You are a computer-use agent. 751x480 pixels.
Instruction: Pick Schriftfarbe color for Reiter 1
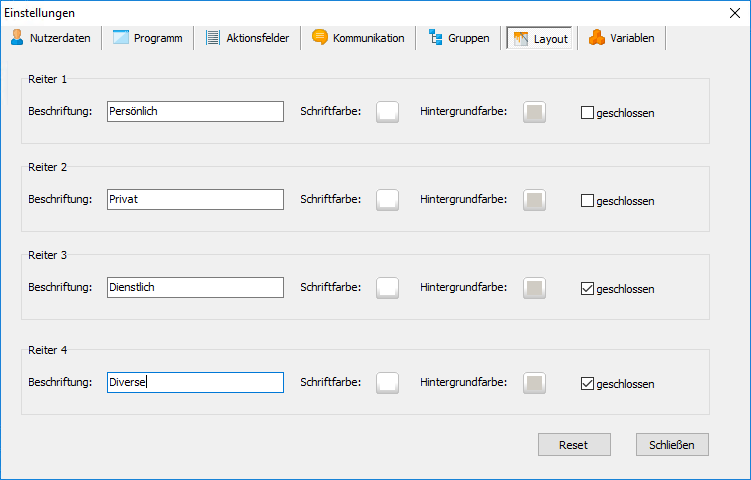pyautogui.click(x=387, y=112)
